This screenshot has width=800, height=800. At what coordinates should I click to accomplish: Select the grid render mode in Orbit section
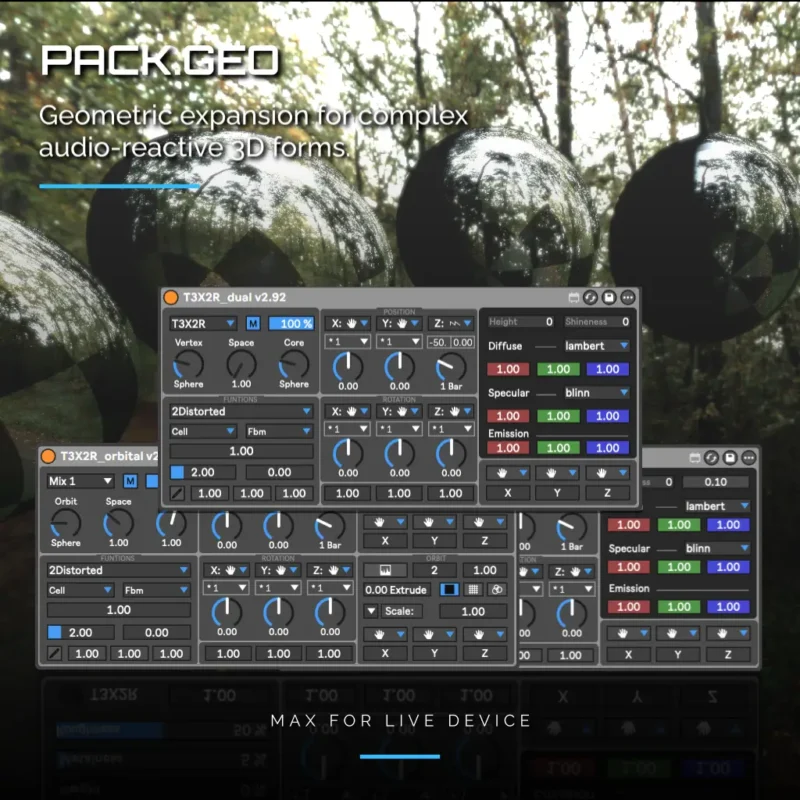coord(473,590)
